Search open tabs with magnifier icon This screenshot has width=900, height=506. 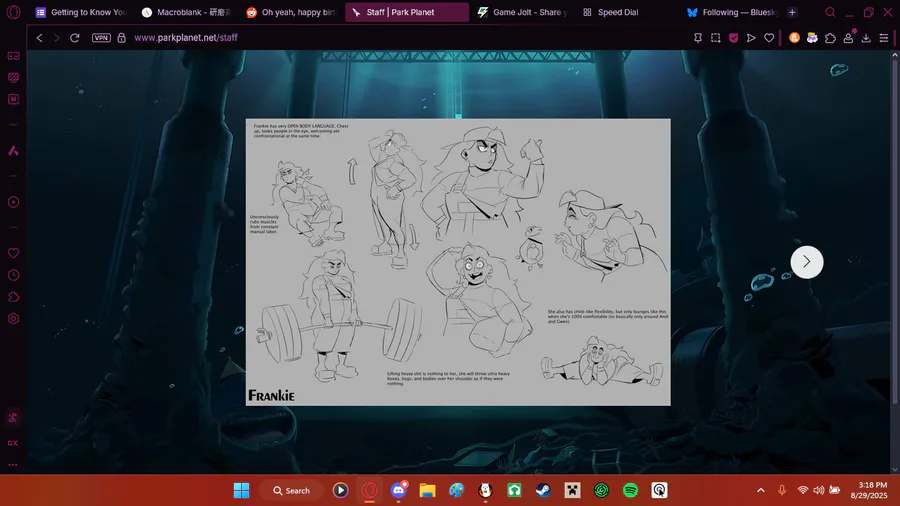click(x=830, y=12)
